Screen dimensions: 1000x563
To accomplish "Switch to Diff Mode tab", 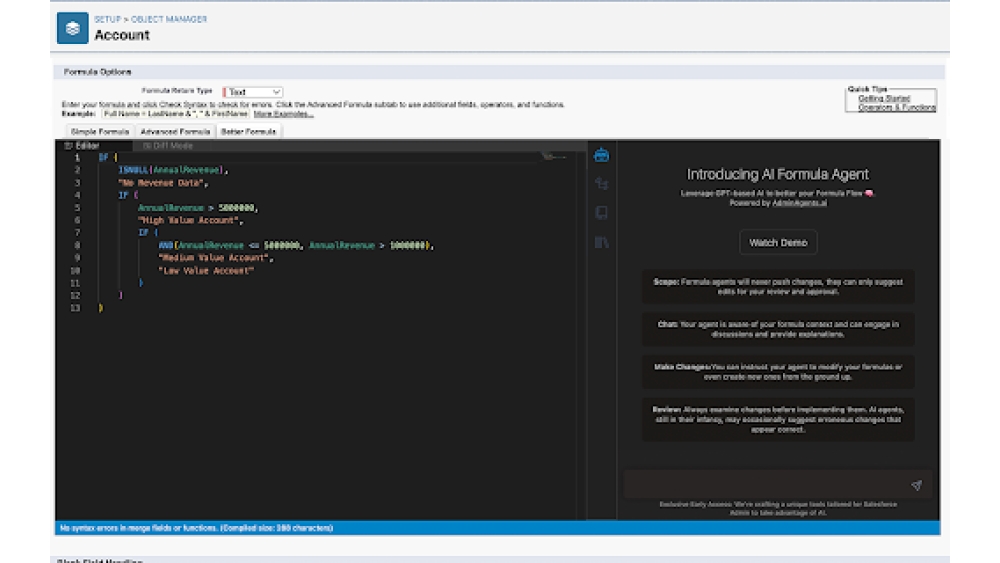I will tap(168, 146).
